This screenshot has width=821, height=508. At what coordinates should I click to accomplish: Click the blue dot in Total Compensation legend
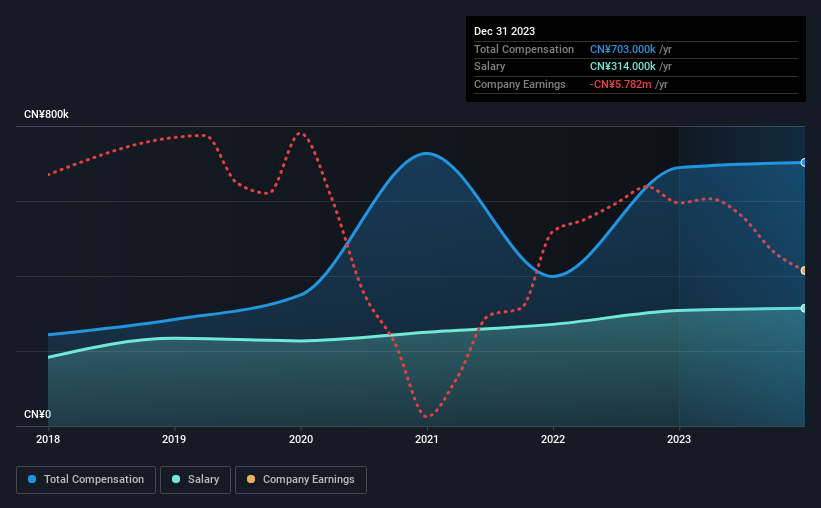point(32,479)
